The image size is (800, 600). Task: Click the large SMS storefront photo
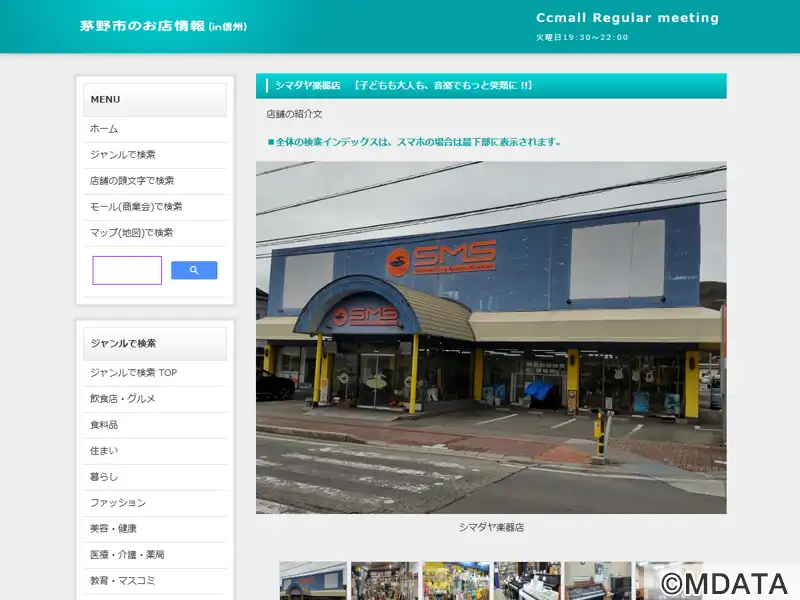point(491,337)
